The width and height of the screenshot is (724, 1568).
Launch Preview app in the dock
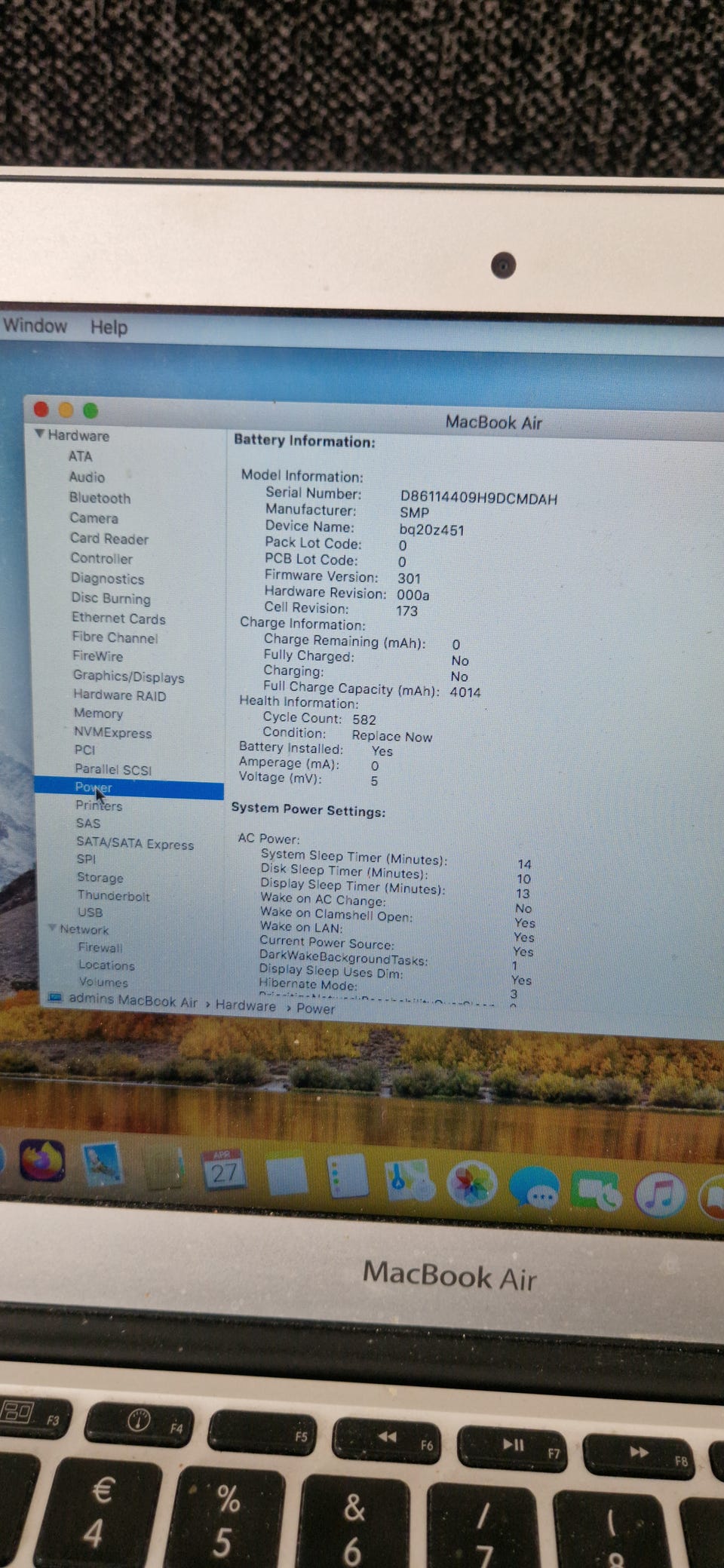click(103, 1164)
